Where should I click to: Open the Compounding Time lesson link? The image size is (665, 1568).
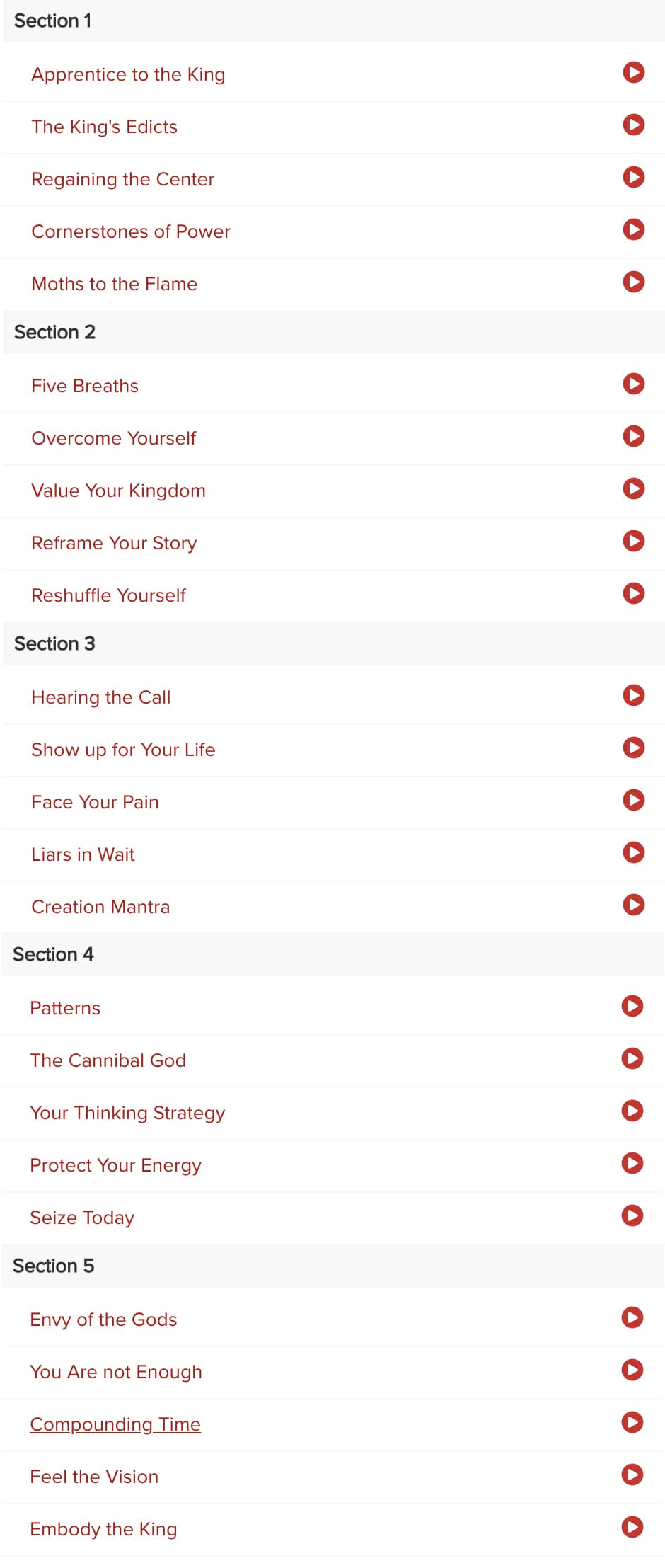[x=115, y=1424]
